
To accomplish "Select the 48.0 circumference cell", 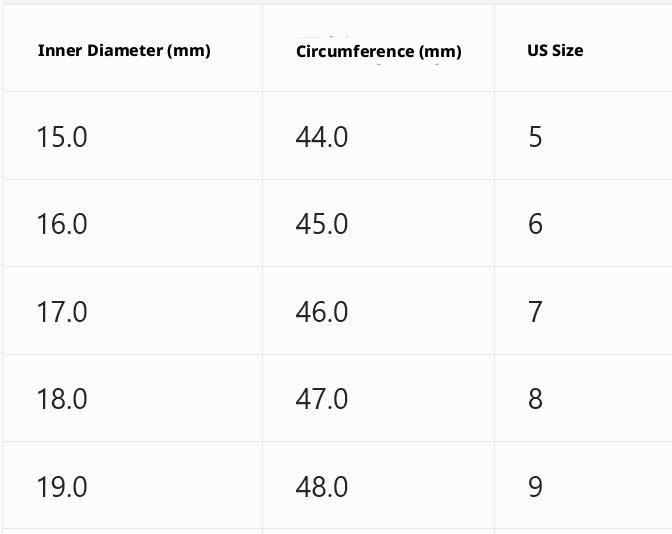I will [x=322, y=486].
